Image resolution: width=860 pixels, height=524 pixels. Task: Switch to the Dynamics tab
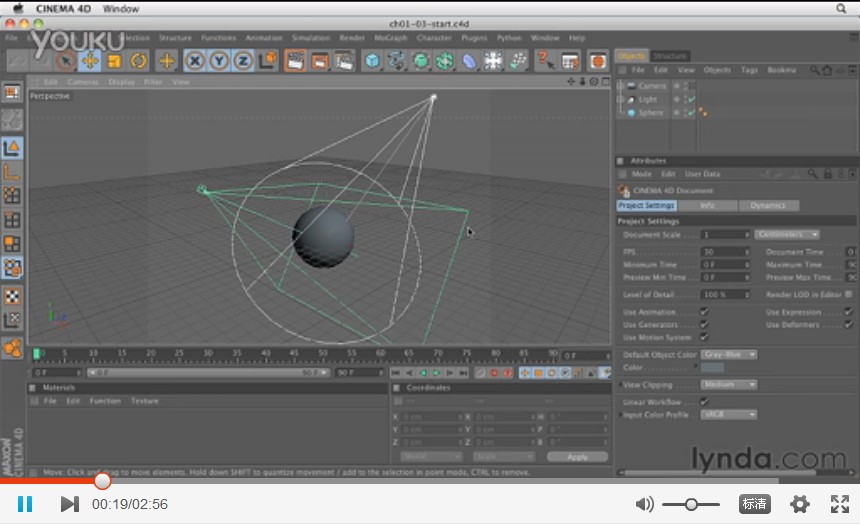click(x=768, y=205)
